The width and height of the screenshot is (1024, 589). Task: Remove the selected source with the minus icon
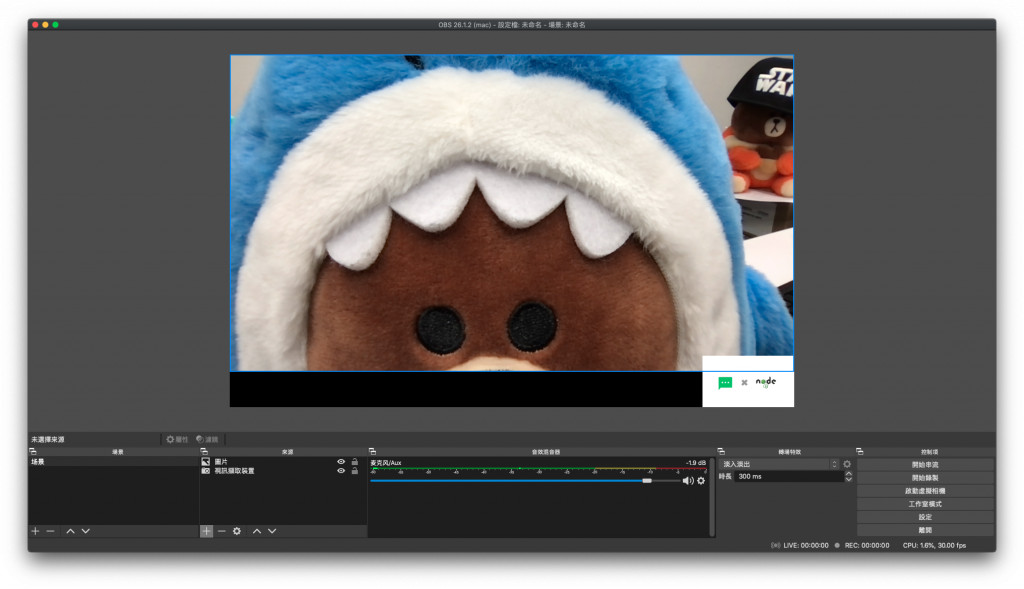(222, 531)
